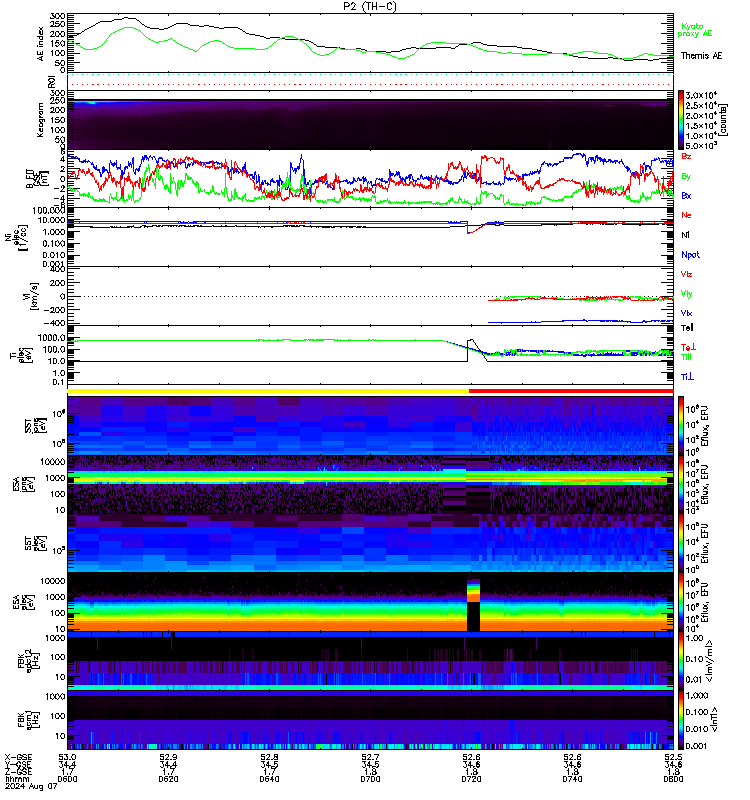The width and height of the screenshot is (750, 800).
Task: Click the X-GSE value 53.0
Action: (x=67, y=757)
